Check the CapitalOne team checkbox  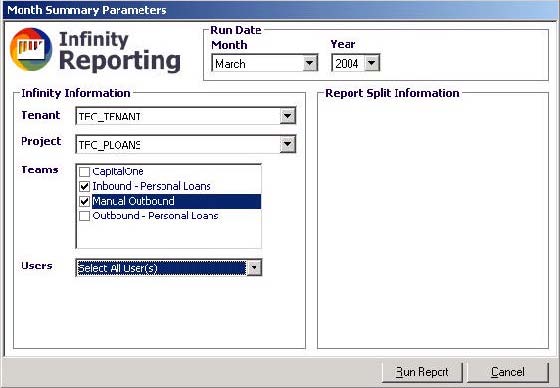click(84, 172)
